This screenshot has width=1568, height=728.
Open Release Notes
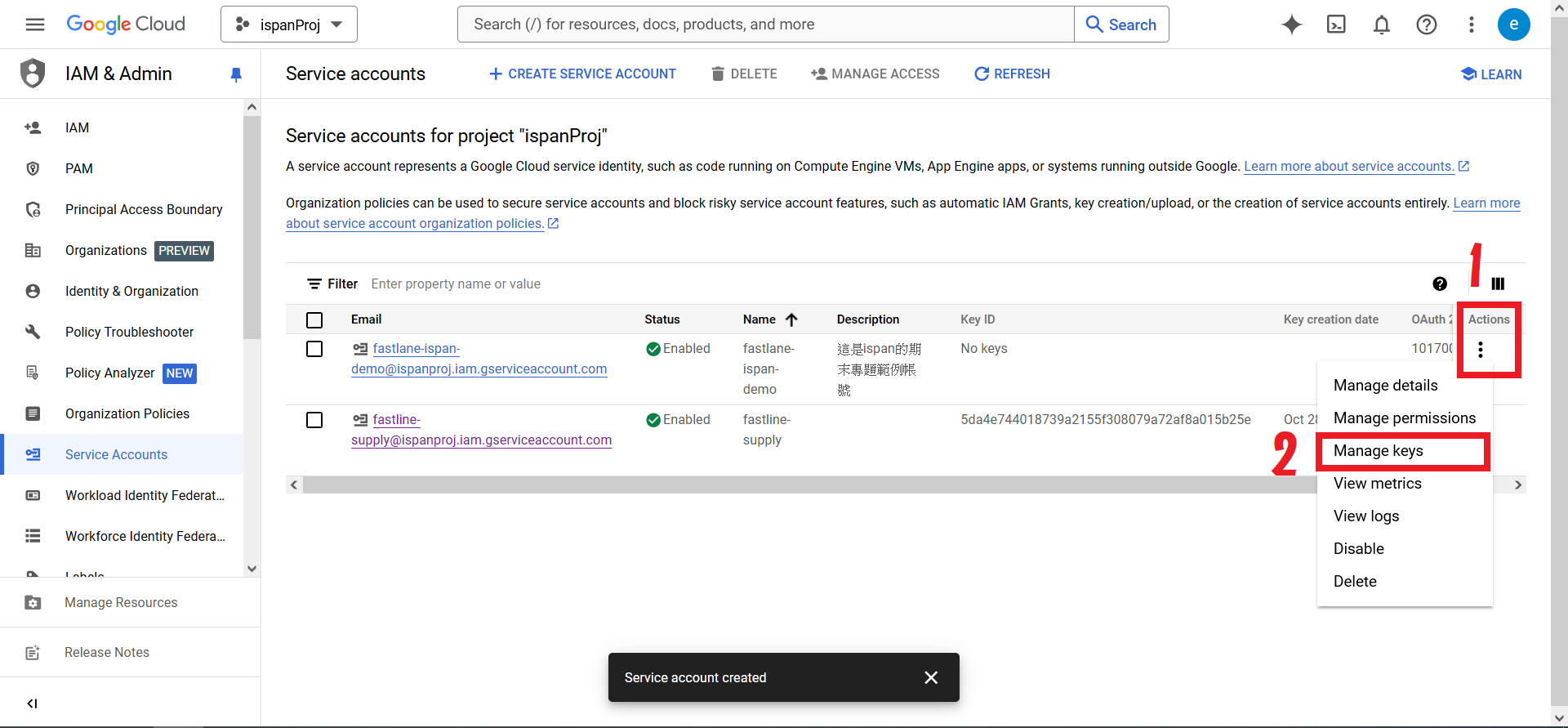[x=130, y=652]
